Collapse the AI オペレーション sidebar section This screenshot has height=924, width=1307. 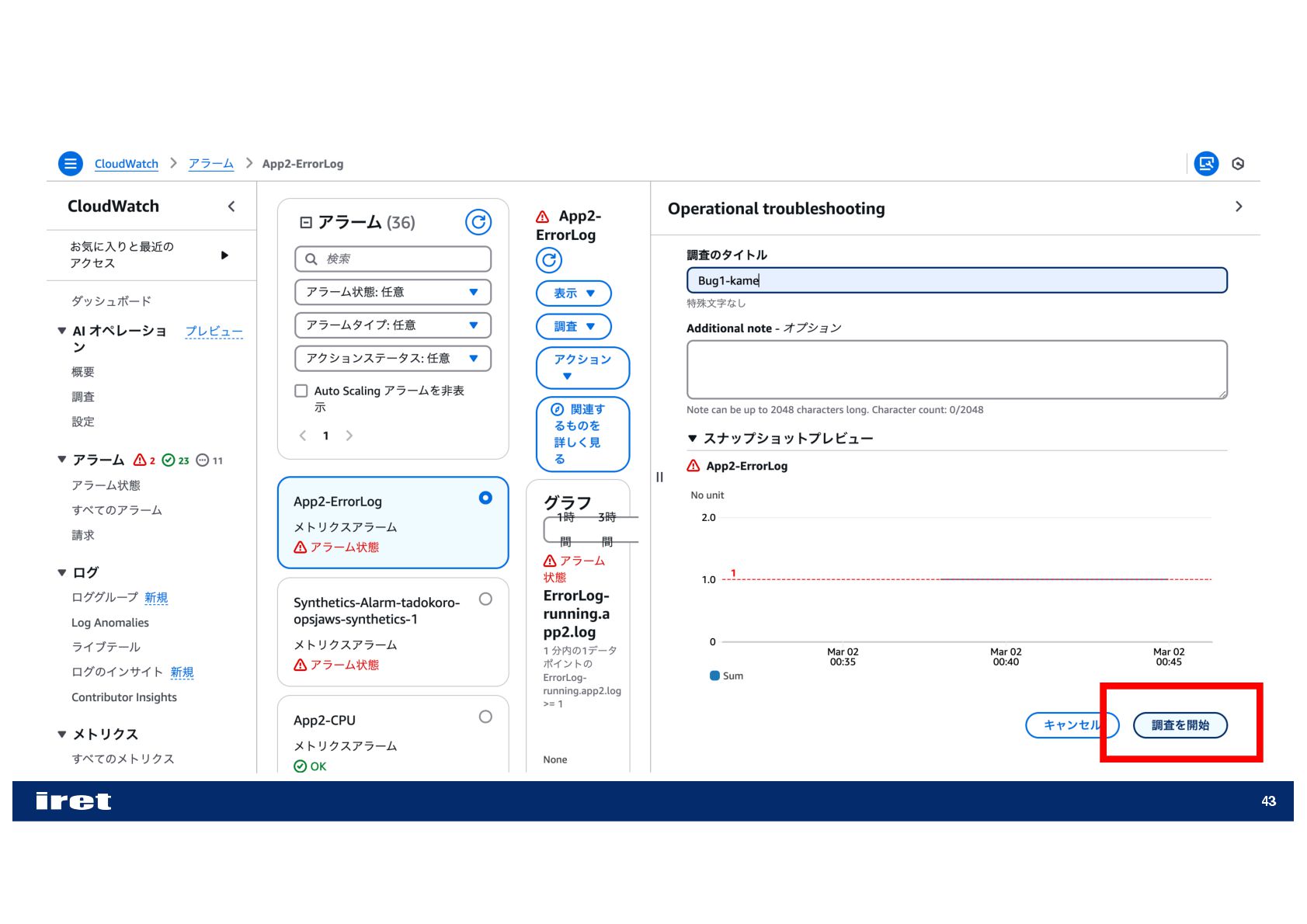point(62,331)
